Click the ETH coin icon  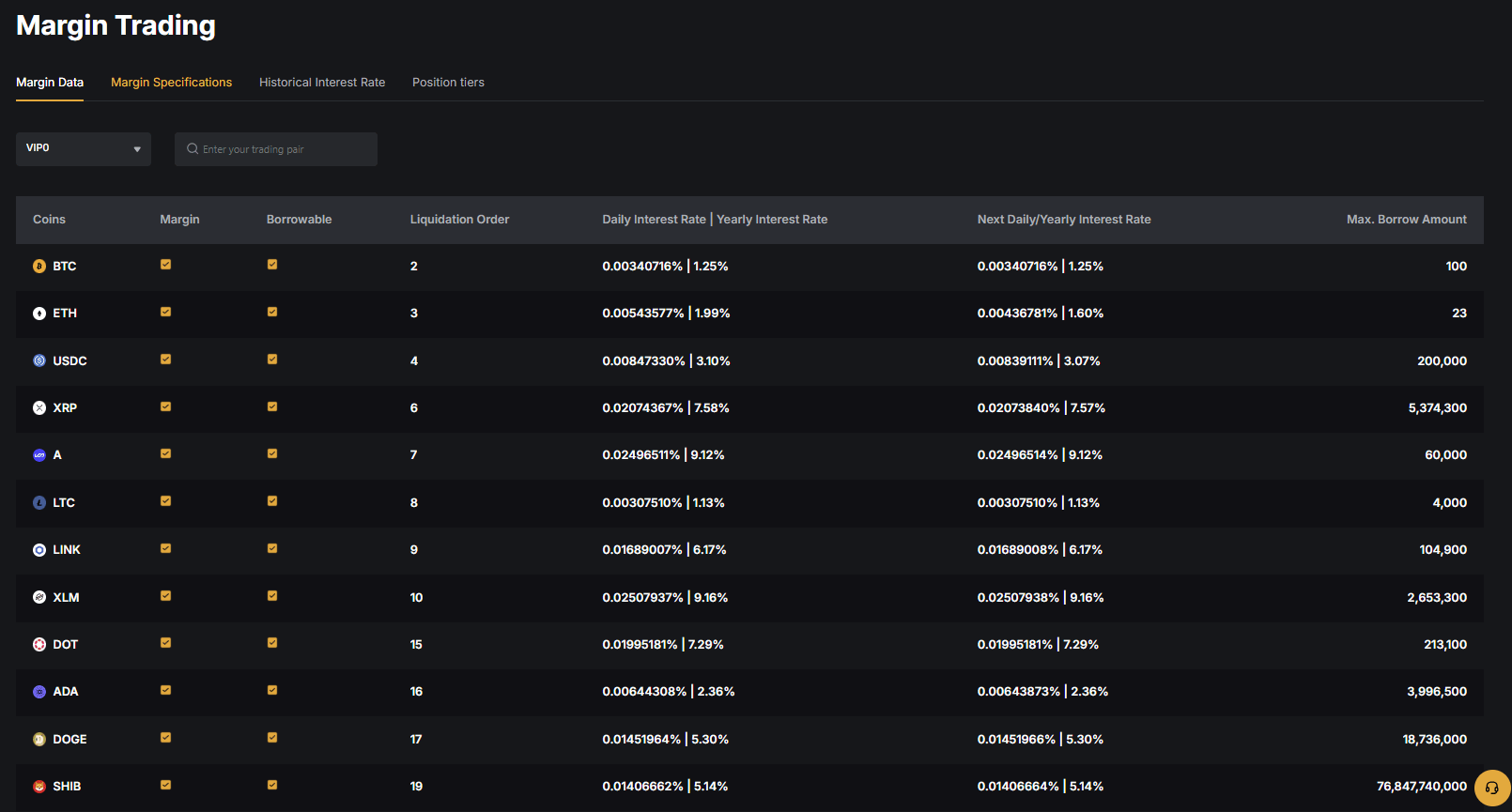(x=39, y=314)
